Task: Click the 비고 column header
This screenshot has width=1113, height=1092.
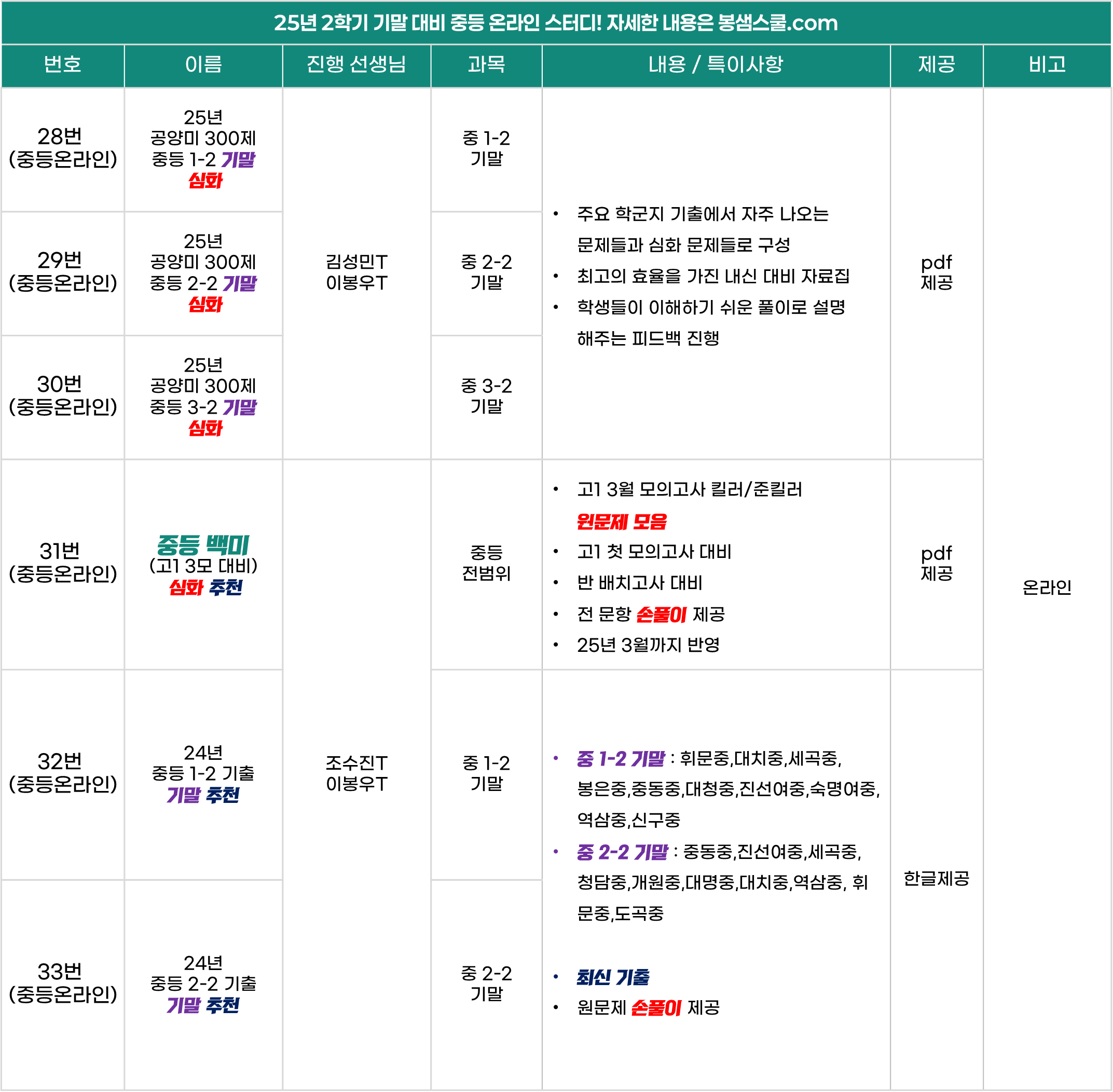Action: tap(1047, 64)
